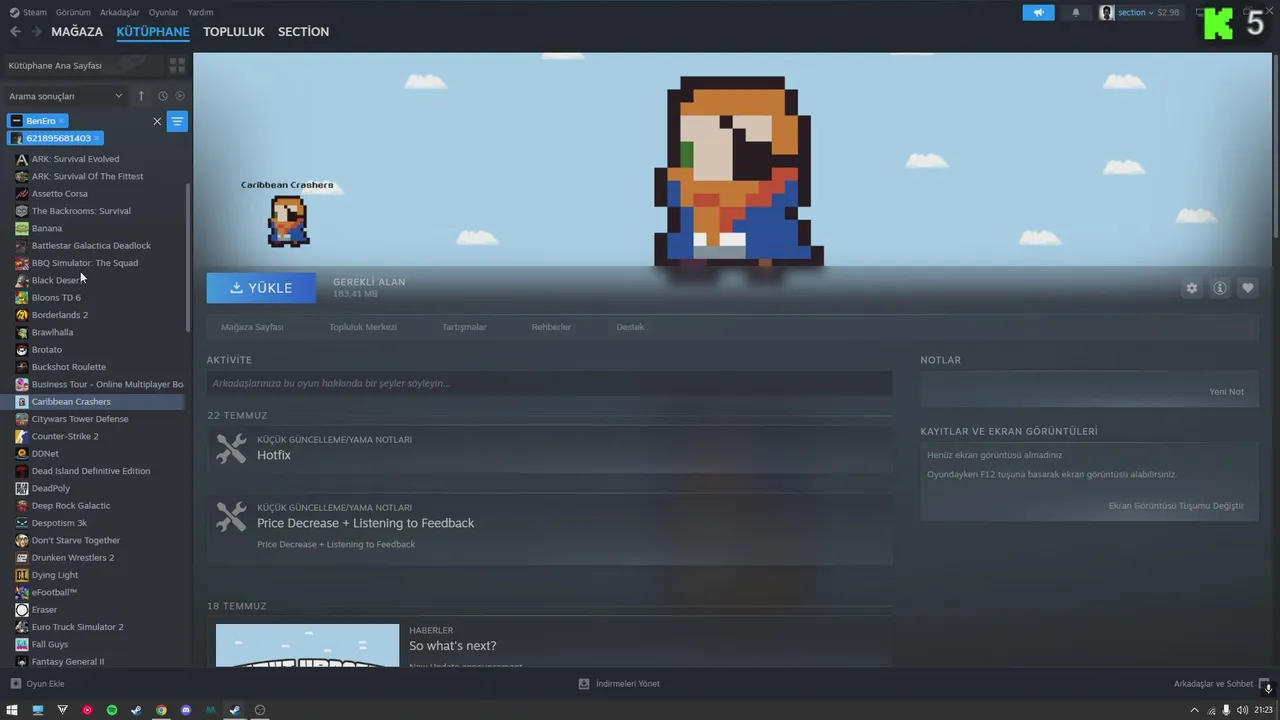Click the taskbar volume icon
Viewport: 1280px width, 720px height.
click(1241, 710)
